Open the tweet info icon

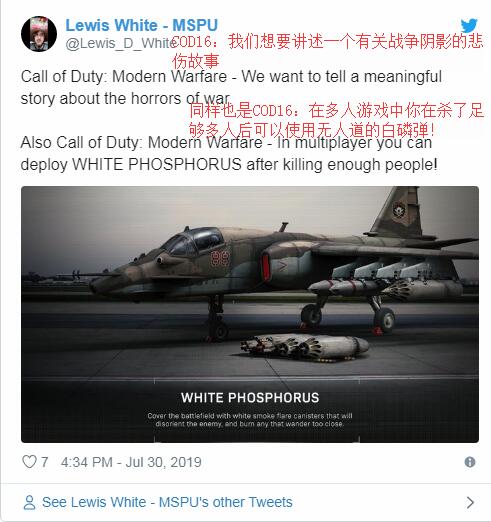[470, 462]
